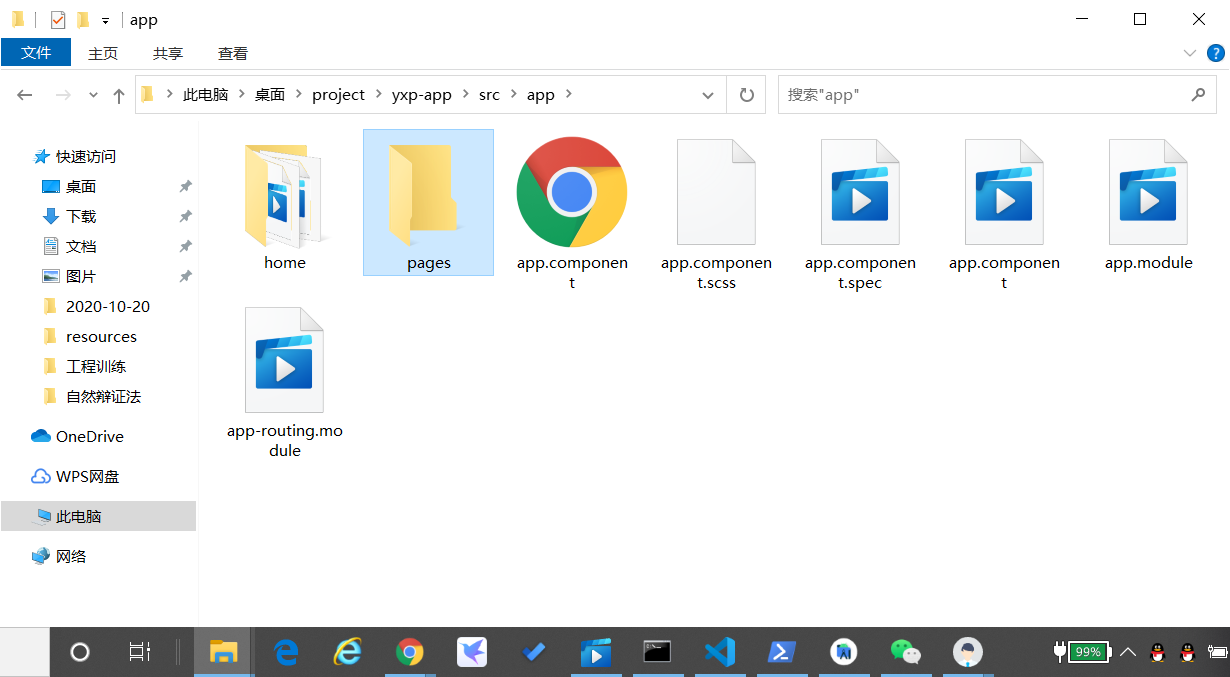Switch to the 主页 ribbon tab
This screenshot has height=677, width=1230.
tap(103, 53)
